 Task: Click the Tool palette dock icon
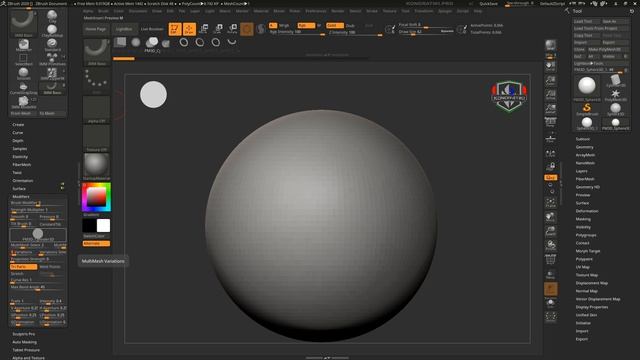coord(631,11)
